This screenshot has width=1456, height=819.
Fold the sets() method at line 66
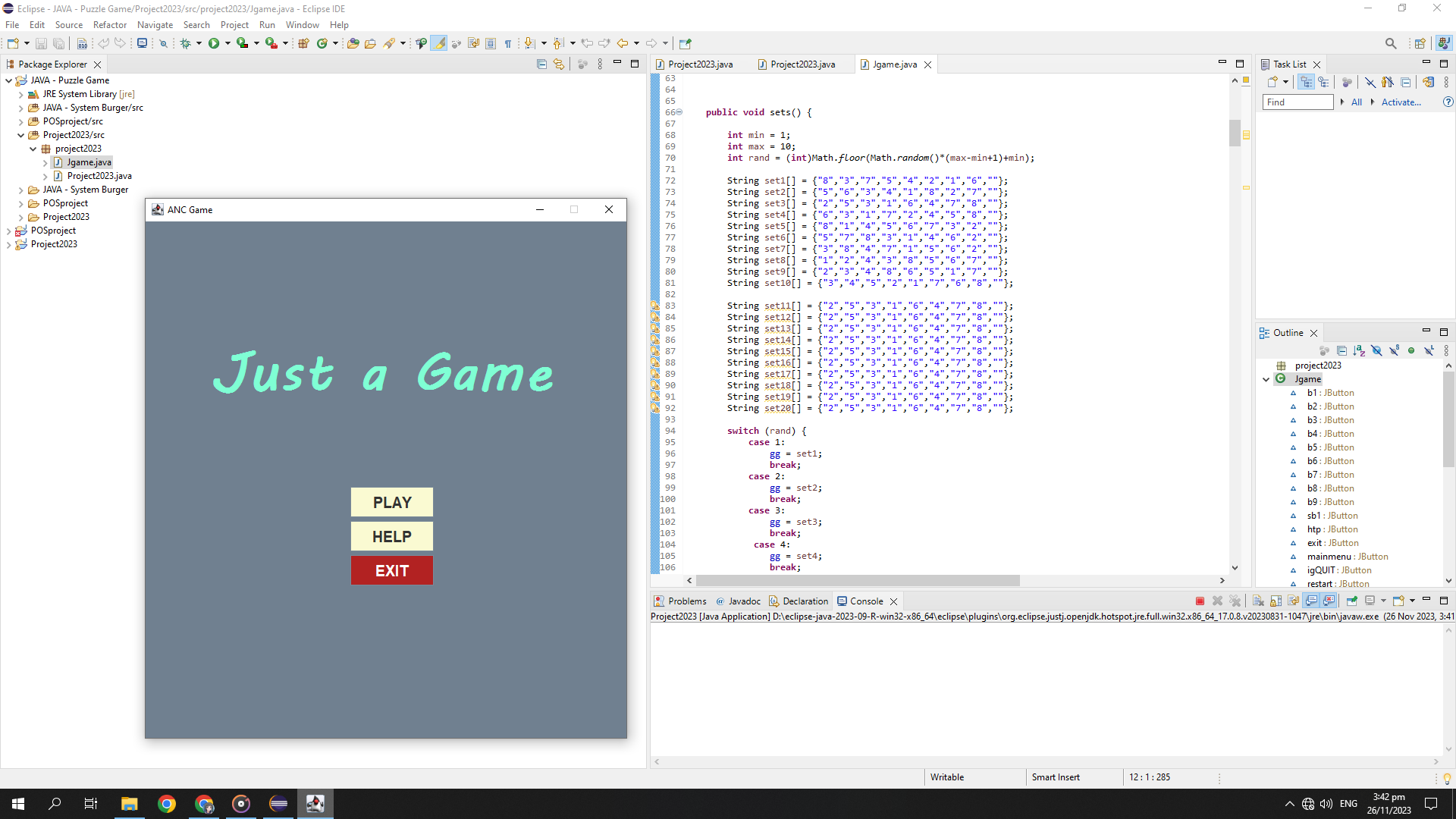[679, 112]
